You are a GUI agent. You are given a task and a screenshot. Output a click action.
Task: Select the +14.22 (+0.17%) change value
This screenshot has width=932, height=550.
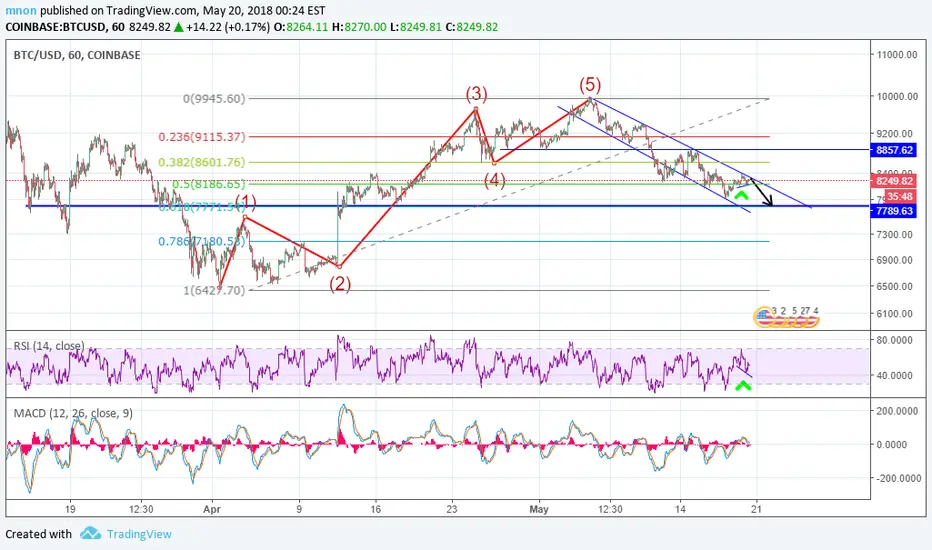228,27
